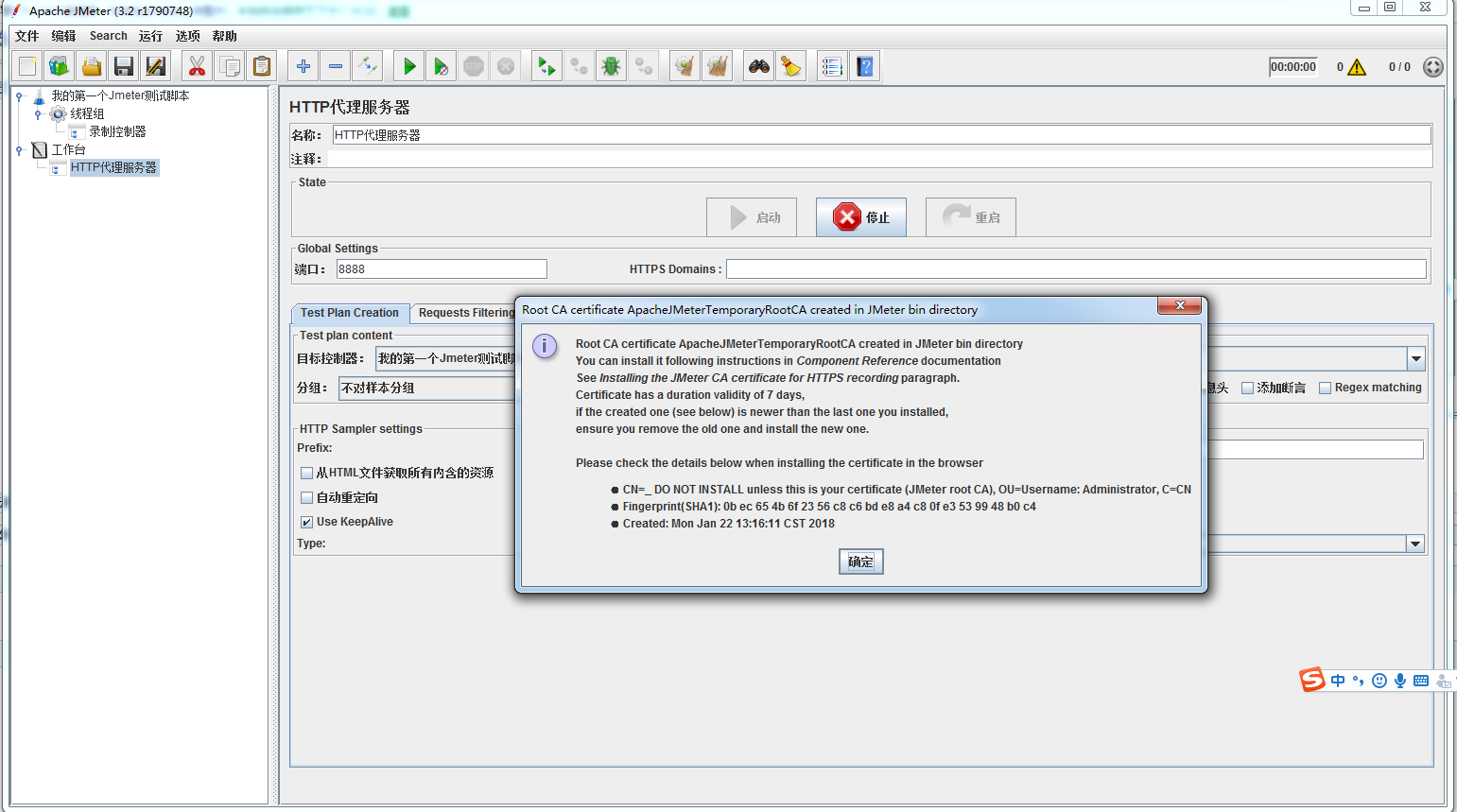Collapse the 我的第一个Jmeter测试脚本 tree node
This screenshot has height=812, width=1457.
(19, 96)
